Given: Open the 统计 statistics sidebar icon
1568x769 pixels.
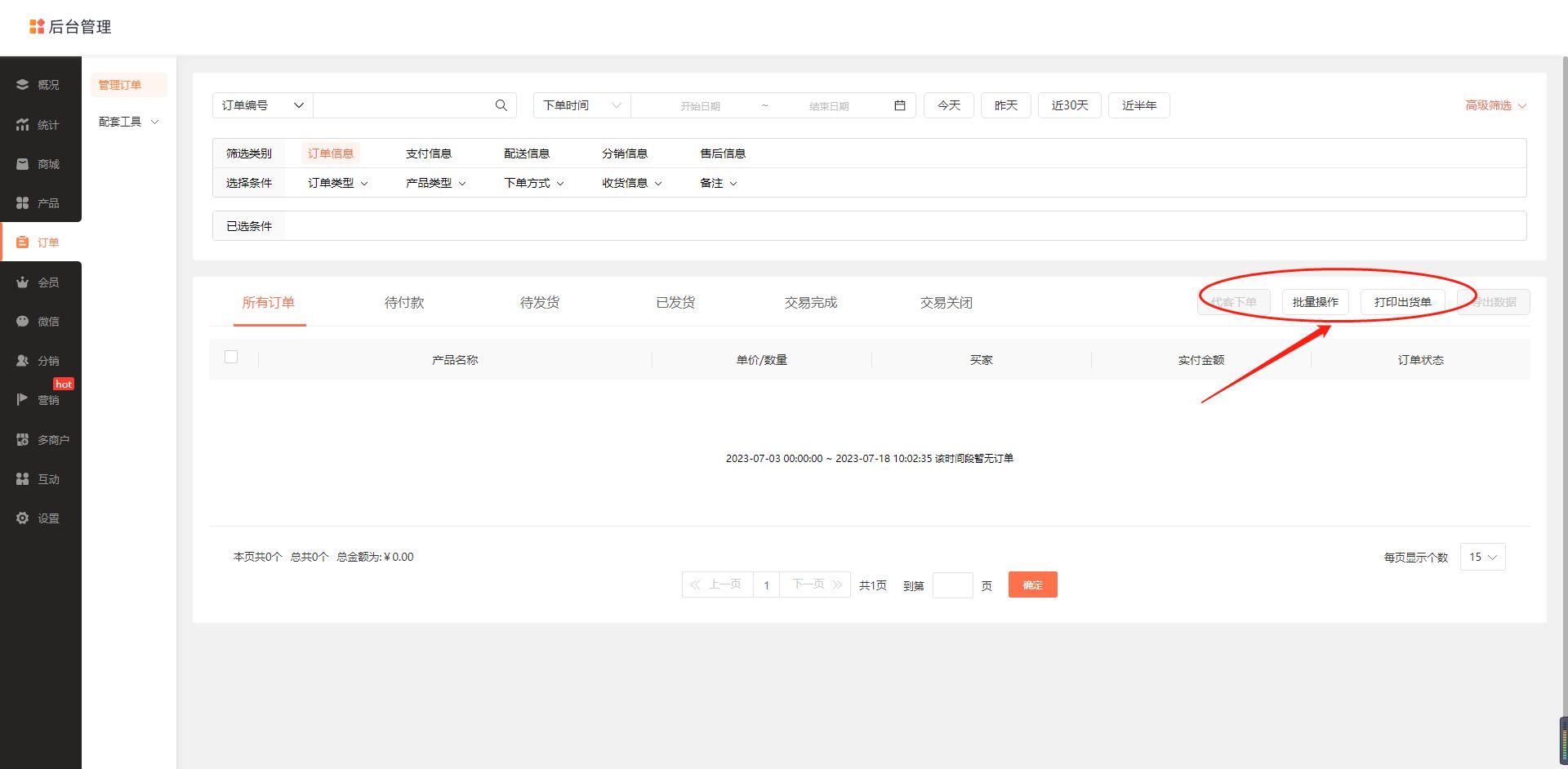Looking at the screenshot, I should 22,125.
